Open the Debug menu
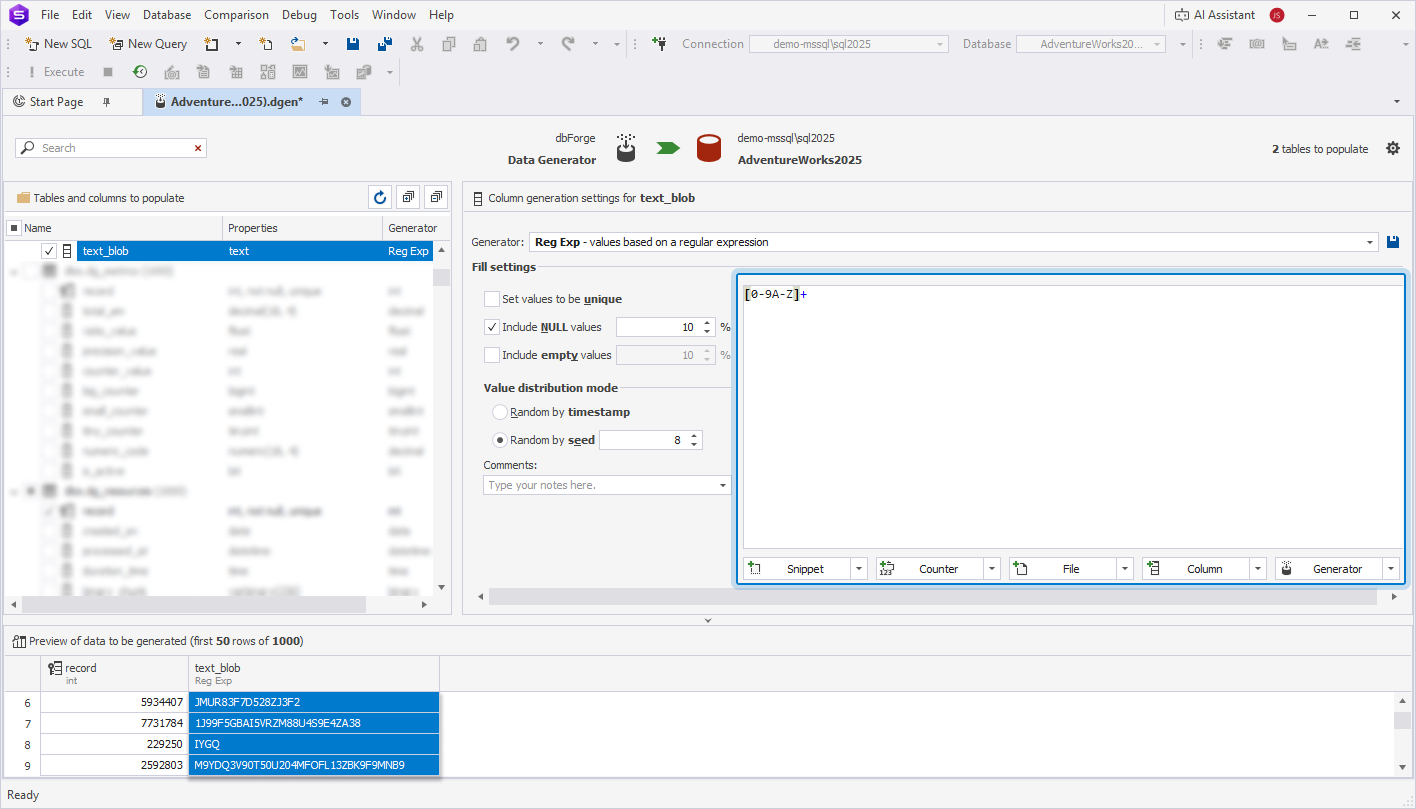The image size is (1416, 809). click(299, 15)
